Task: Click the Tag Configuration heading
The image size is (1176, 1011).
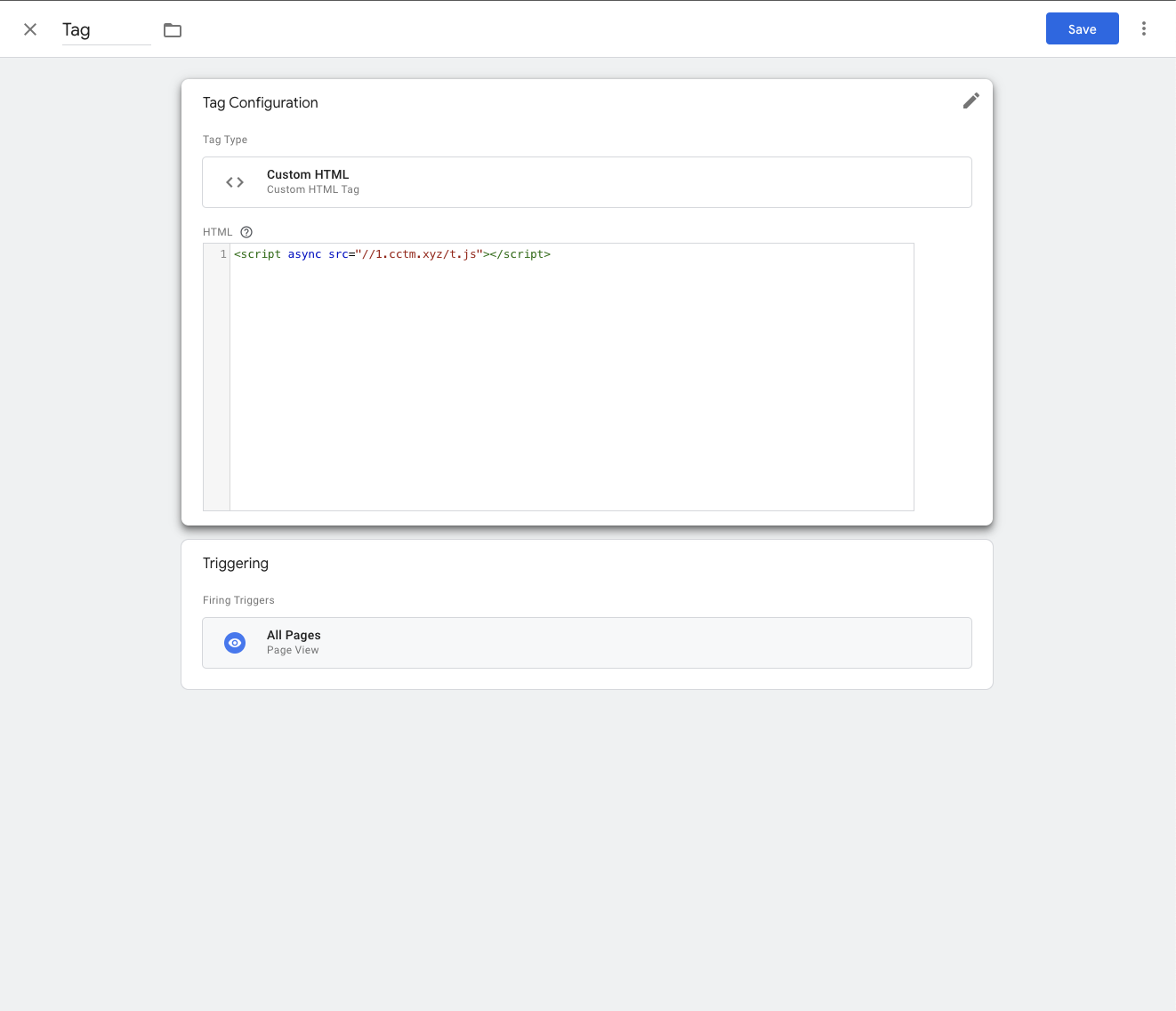Action: tap(261, 102)
